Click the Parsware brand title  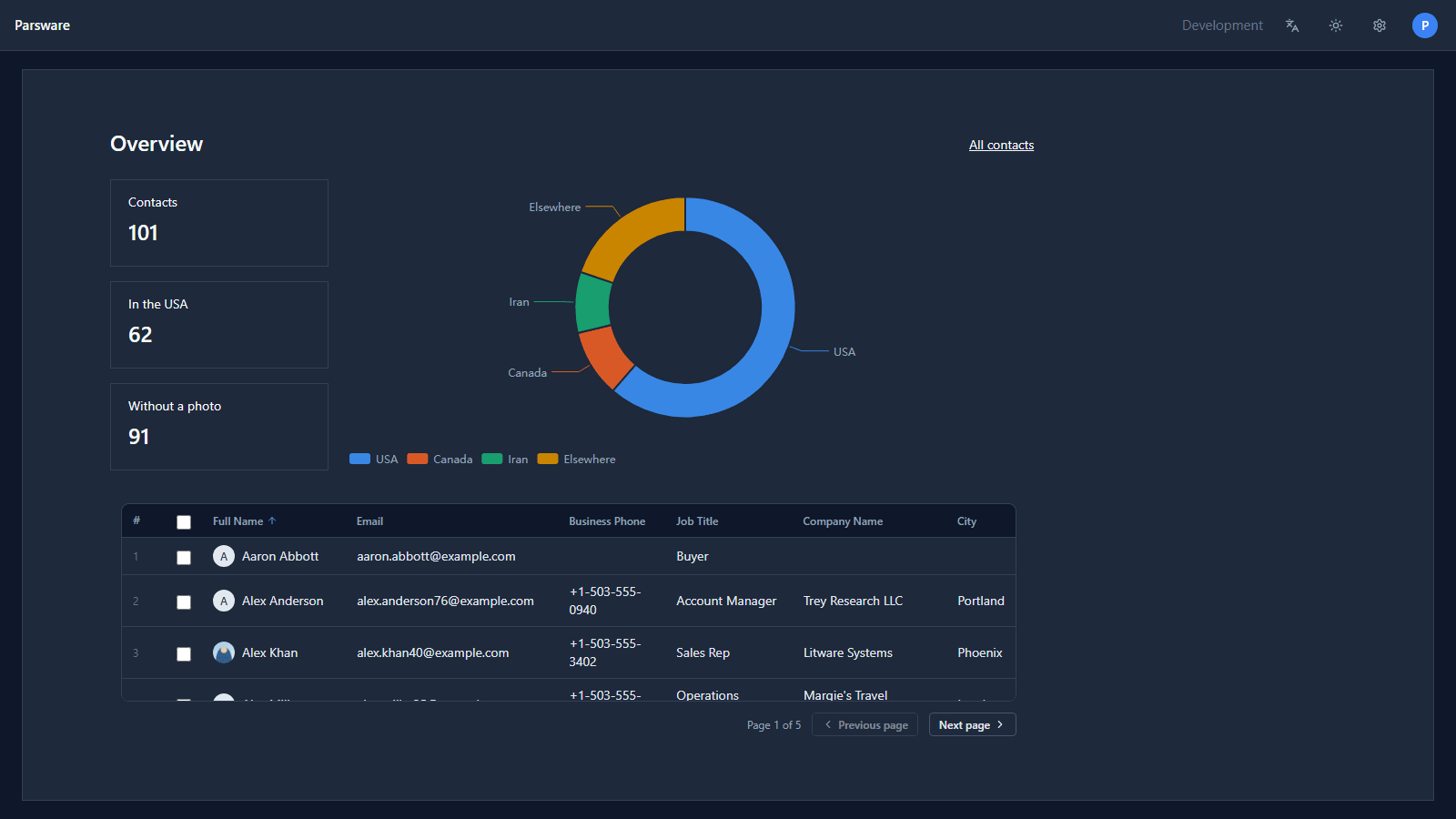42,25
